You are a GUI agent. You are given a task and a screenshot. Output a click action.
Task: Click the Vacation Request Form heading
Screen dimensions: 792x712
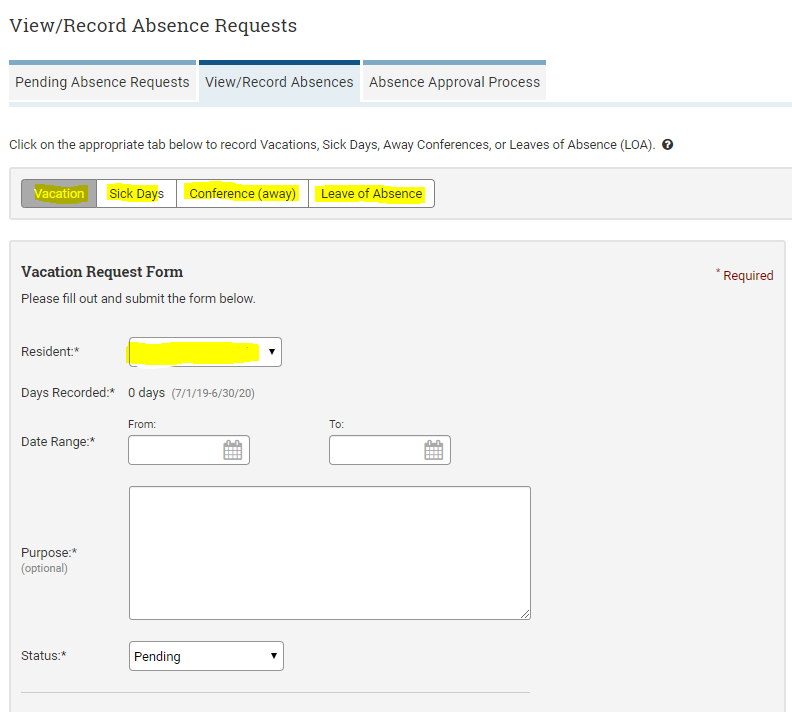(102, 272)
